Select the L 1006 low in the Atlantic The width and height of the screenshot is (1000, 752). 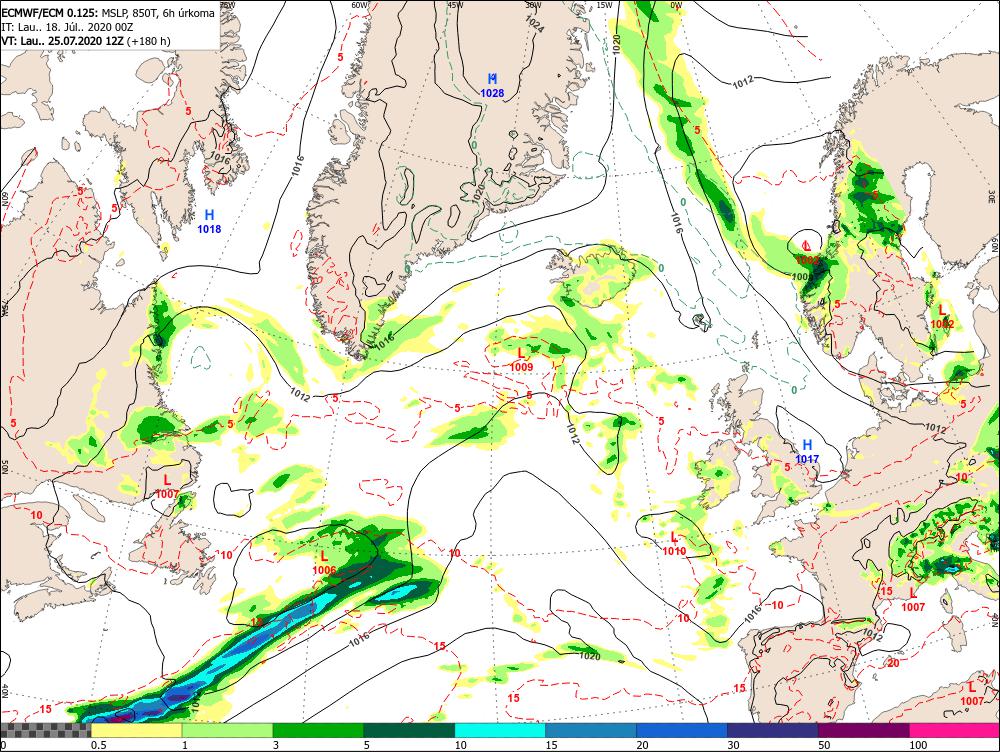pyautogui.click(x=325, y=563)
